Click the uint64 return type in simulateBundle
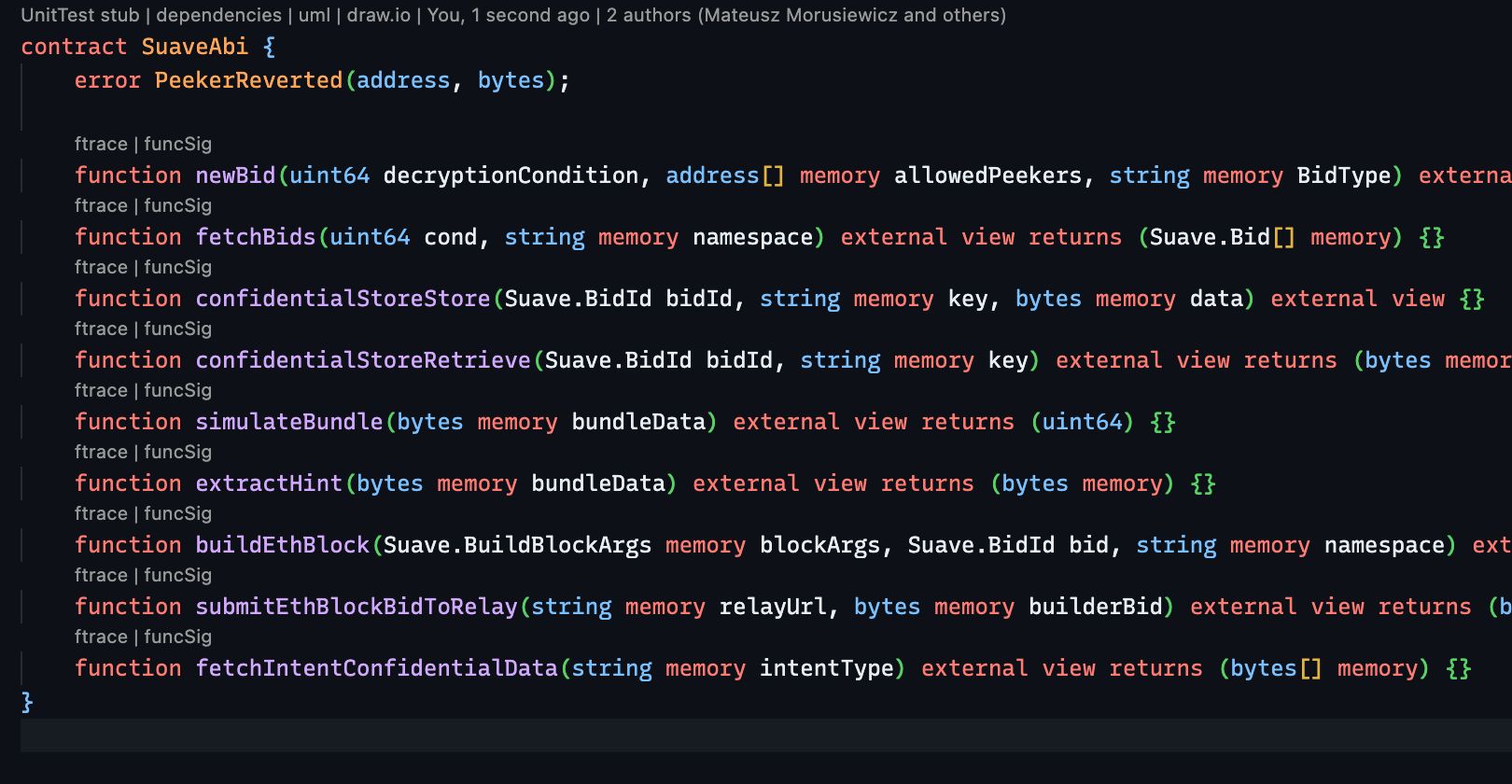 point(1082,422)
